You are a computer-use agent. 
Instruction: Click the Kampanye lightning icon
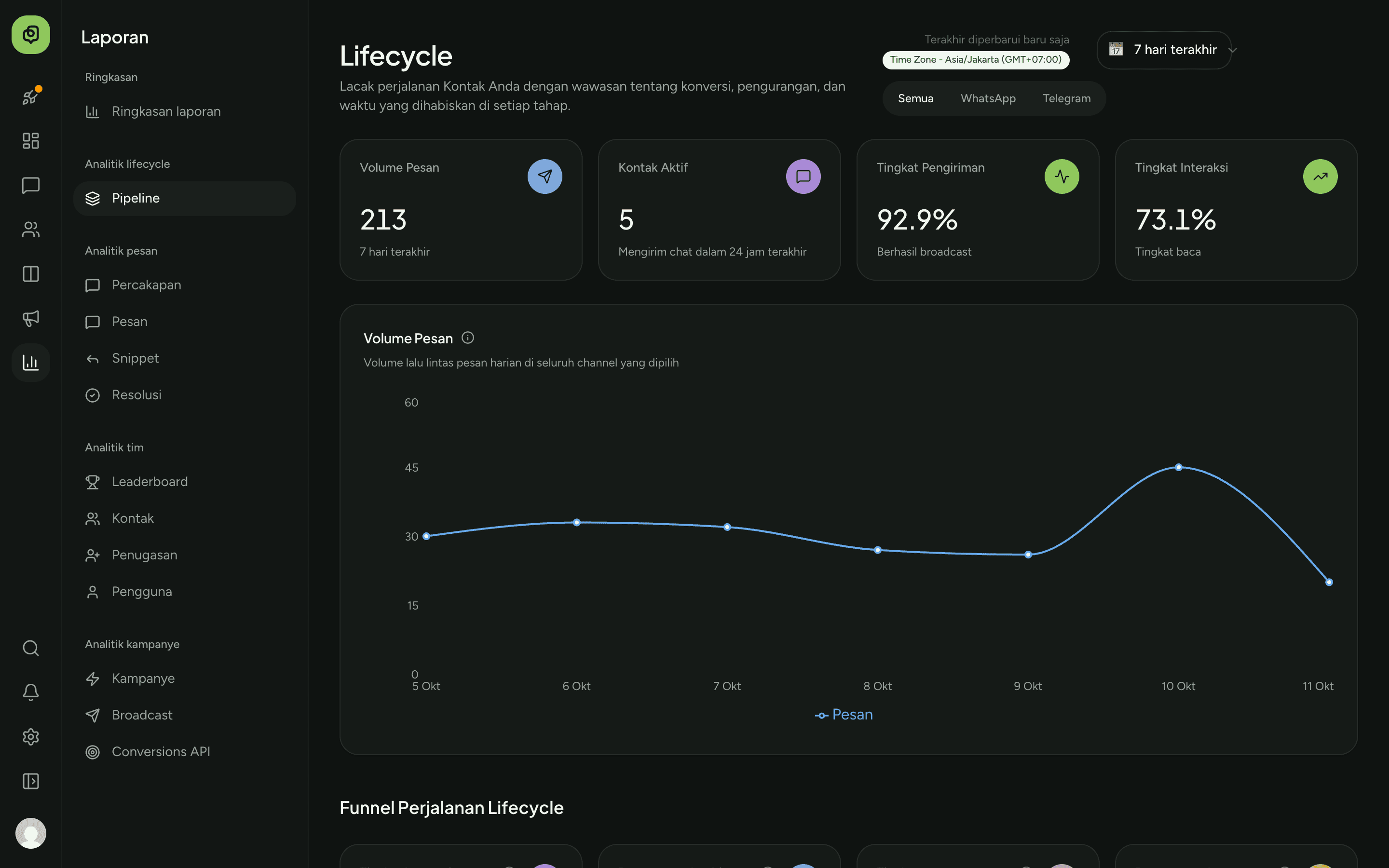tap(93, 678)
